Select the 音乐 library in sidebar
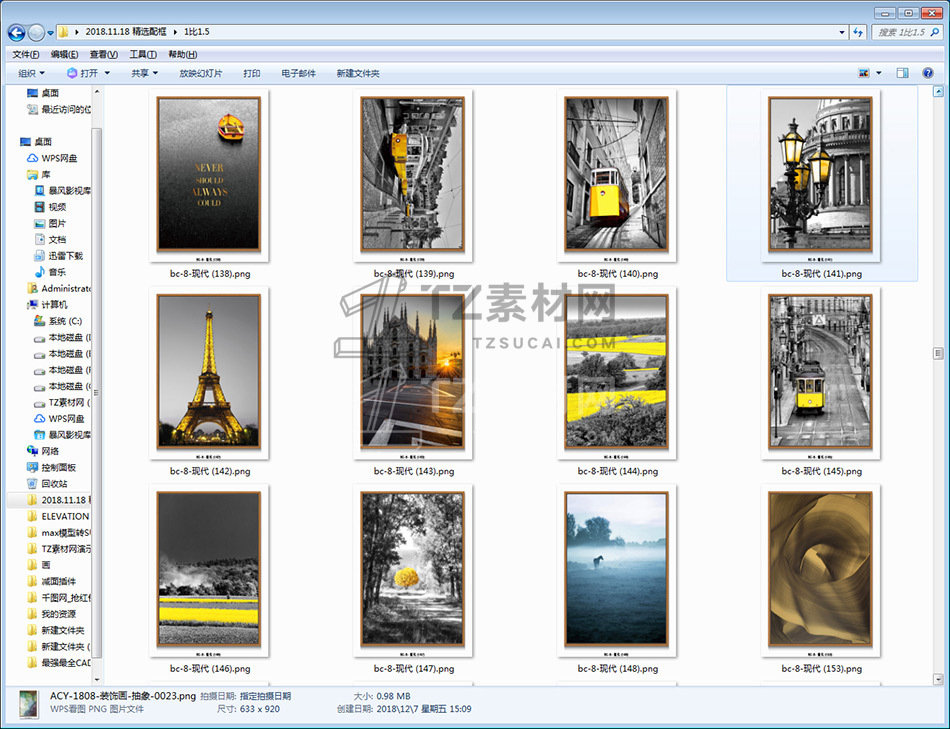The image size is (950, 729). coord(57,272)
